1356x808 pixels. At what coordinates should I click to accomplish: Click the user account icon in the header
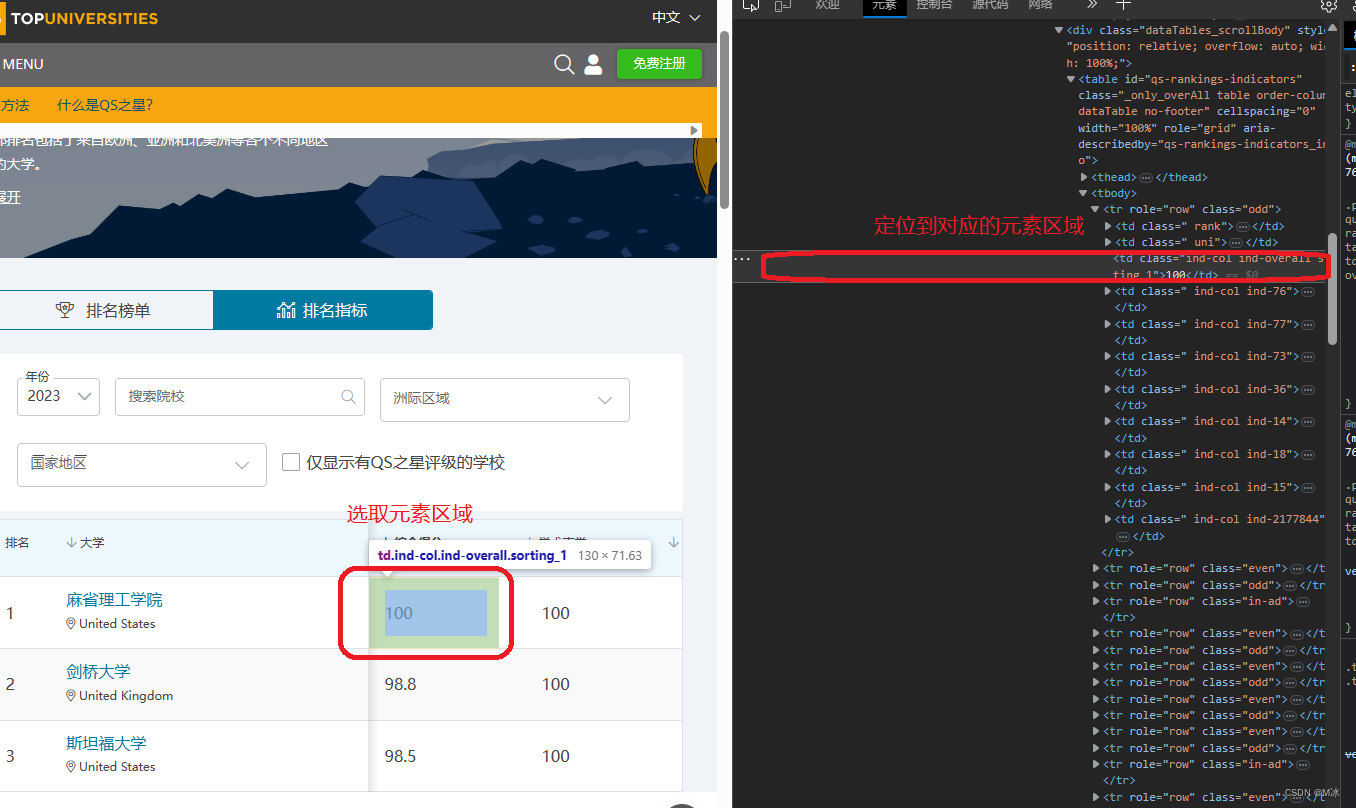tap(593, 65)
